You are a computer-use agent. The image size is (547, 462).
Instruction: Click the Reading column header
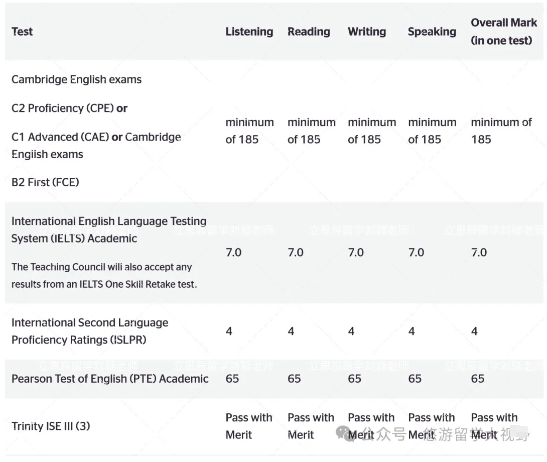309,32
